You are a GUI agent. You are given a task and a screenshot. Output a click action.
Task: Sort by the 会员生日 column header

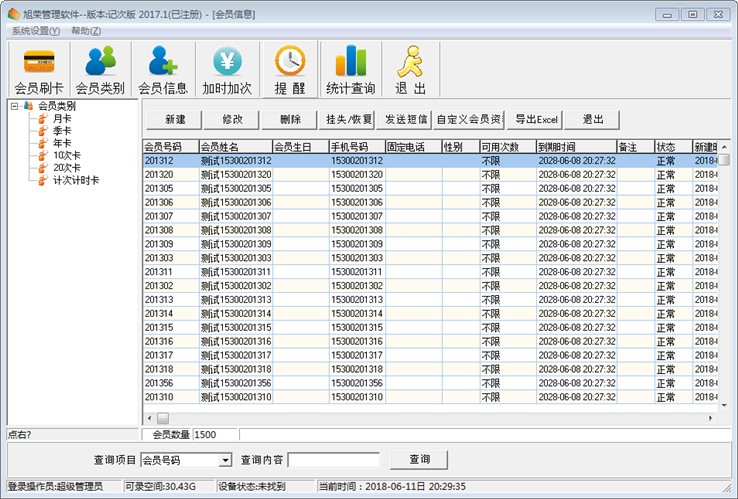coord(301,147)
